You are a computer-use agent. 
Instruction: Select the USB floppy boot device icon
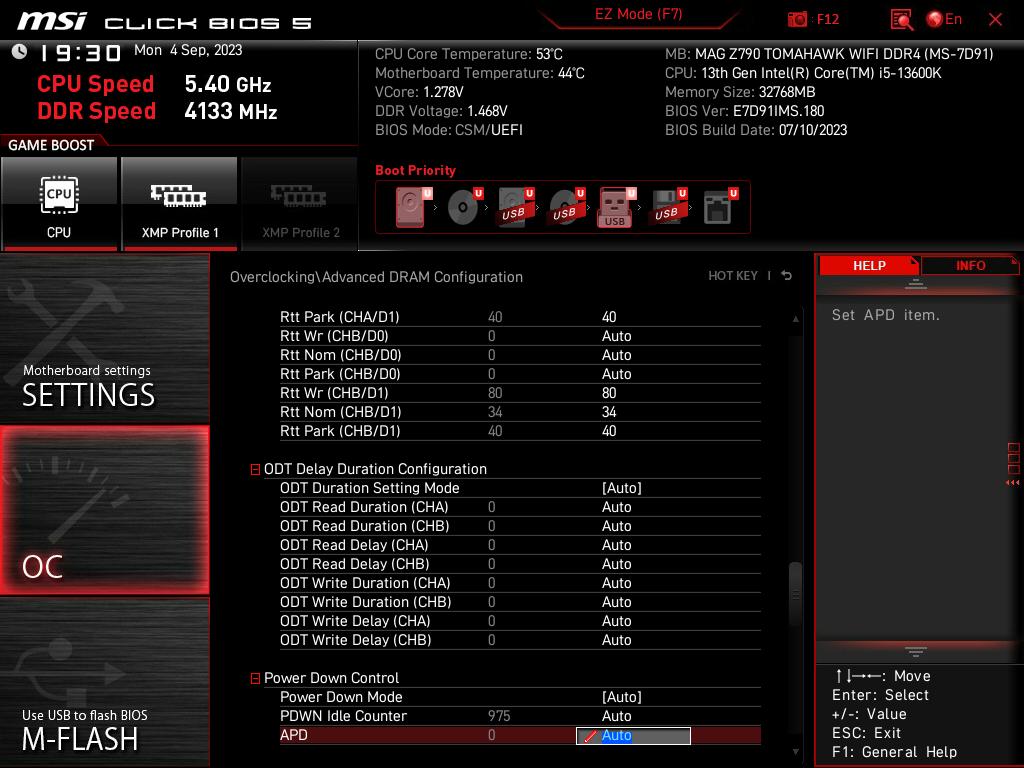click(x=668, y=207)
